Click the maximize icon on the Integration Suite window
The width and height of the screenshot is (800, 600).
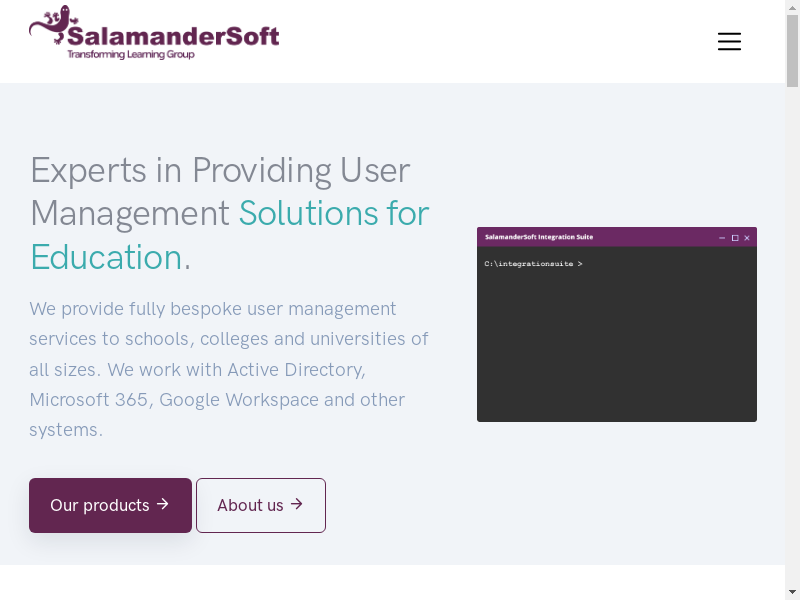click(x=735, y=238)
